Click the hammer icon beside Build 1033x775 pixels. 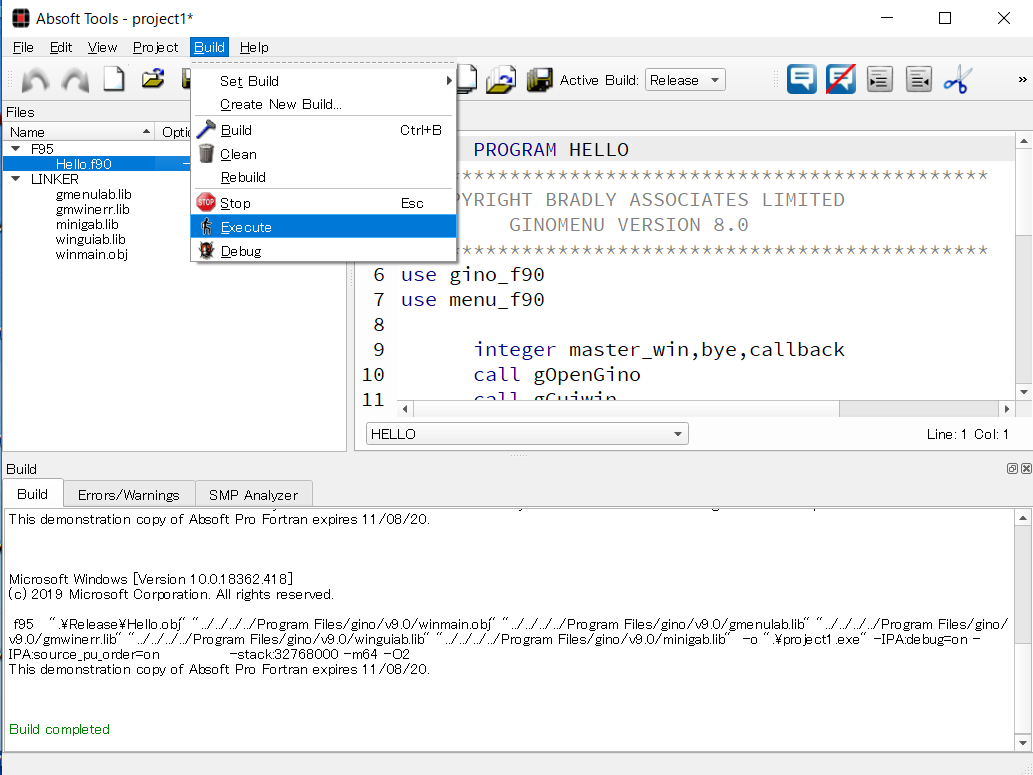[206, 130]
